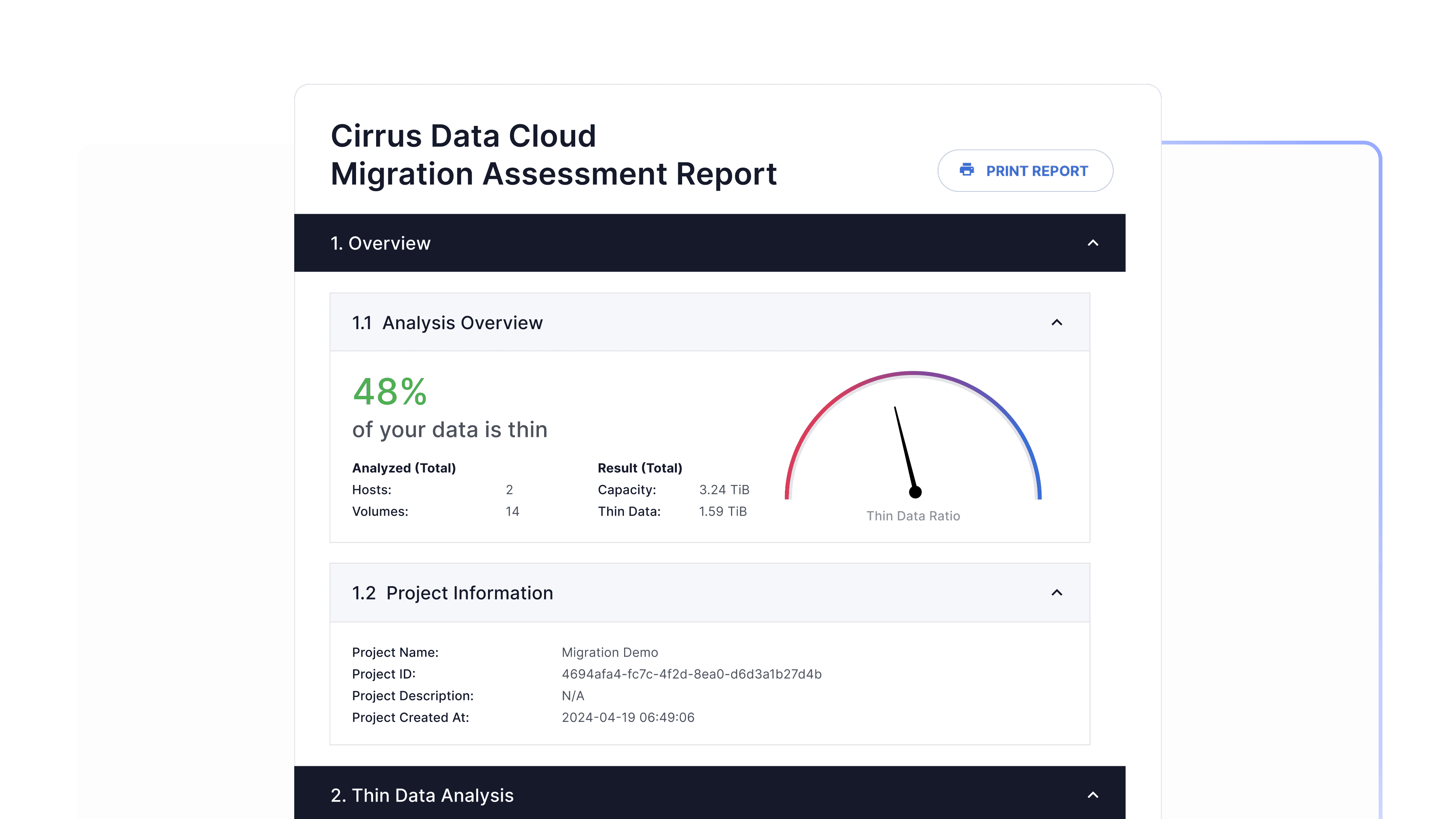Click the Print Report button
This screenshot has width=1456, height=819.
pyautogui.click(x=1025, y=171)
